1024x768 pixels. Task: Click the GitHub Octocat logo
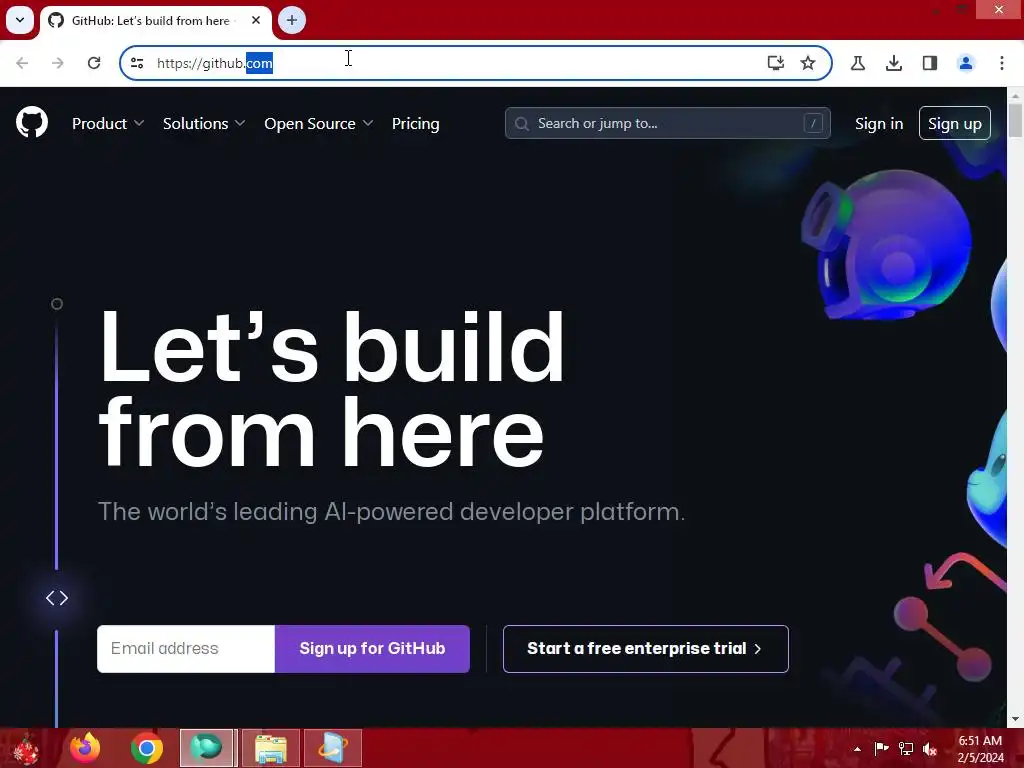click(x=32, y=122)
